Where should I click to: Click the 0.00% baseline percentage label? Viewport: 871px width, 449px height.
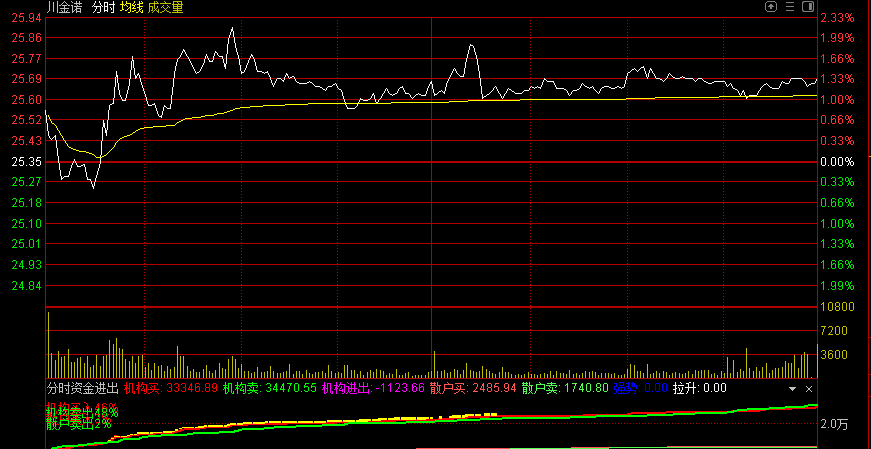pos(836,162)
